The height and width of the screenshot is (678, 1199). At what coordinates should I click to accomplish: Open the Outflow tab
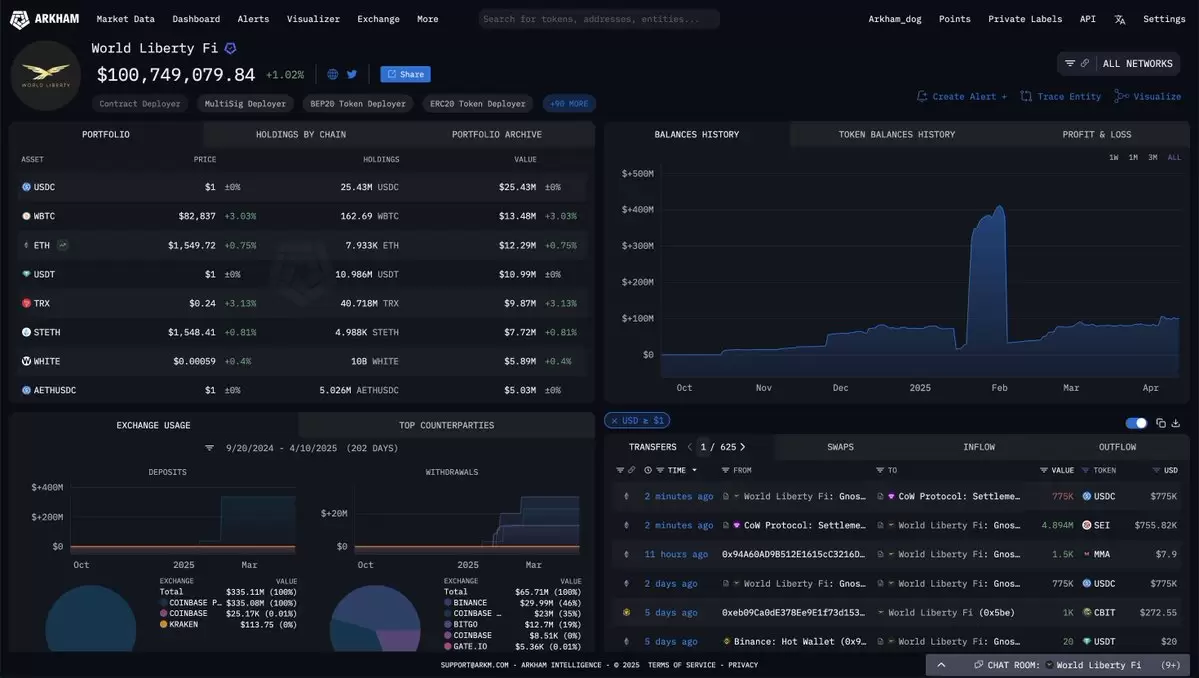(x=1117, y=447)
